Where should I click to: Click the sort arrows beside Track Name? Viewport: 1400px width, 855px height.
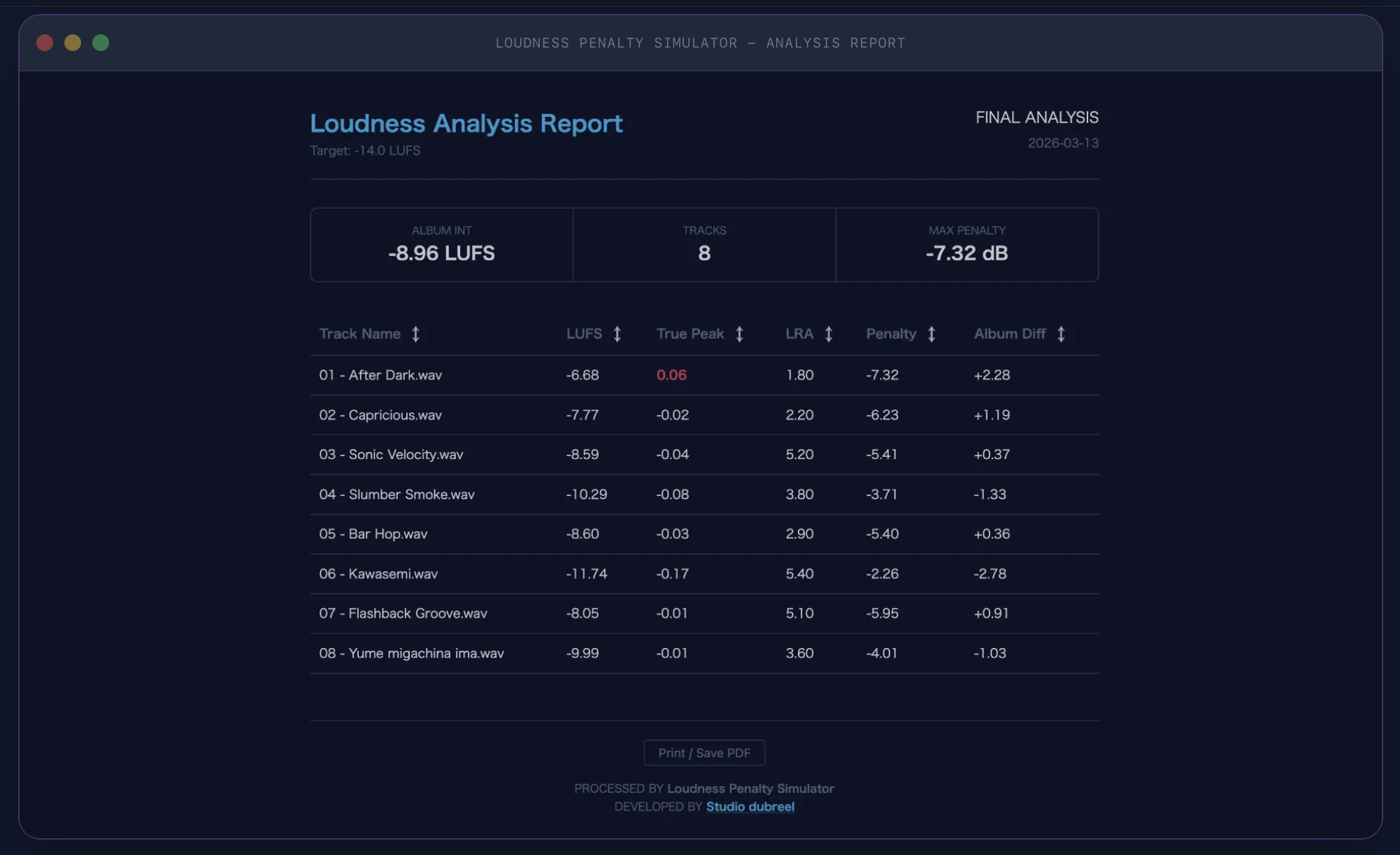415,334
